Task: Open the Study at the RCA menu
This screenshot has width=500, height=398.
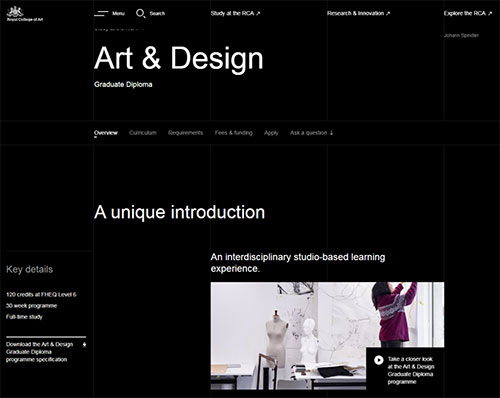Action: tap(235, 13)
